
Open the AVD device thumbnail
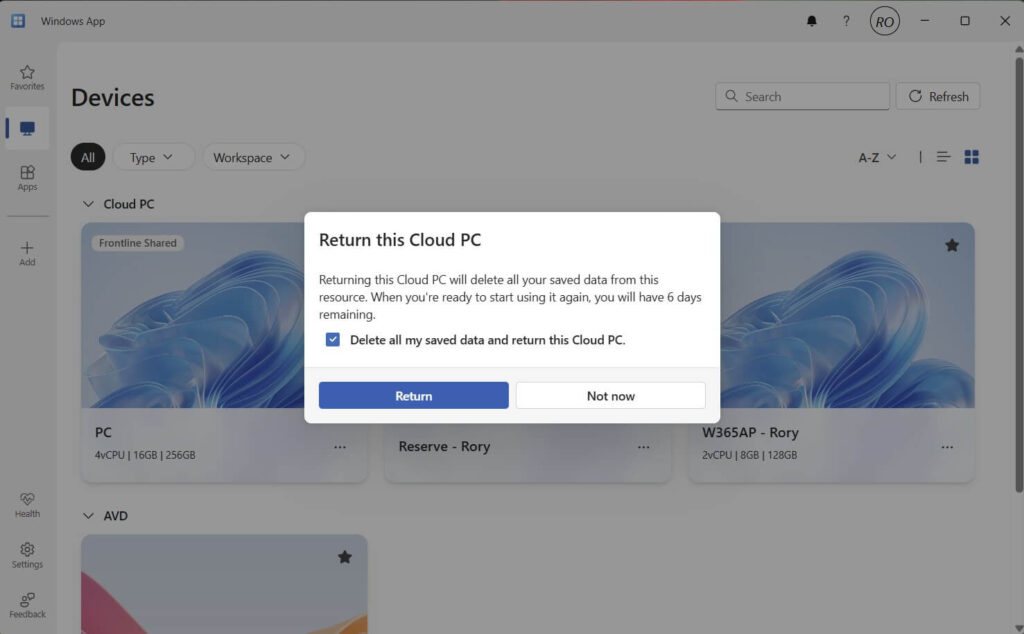coord(224,584)
